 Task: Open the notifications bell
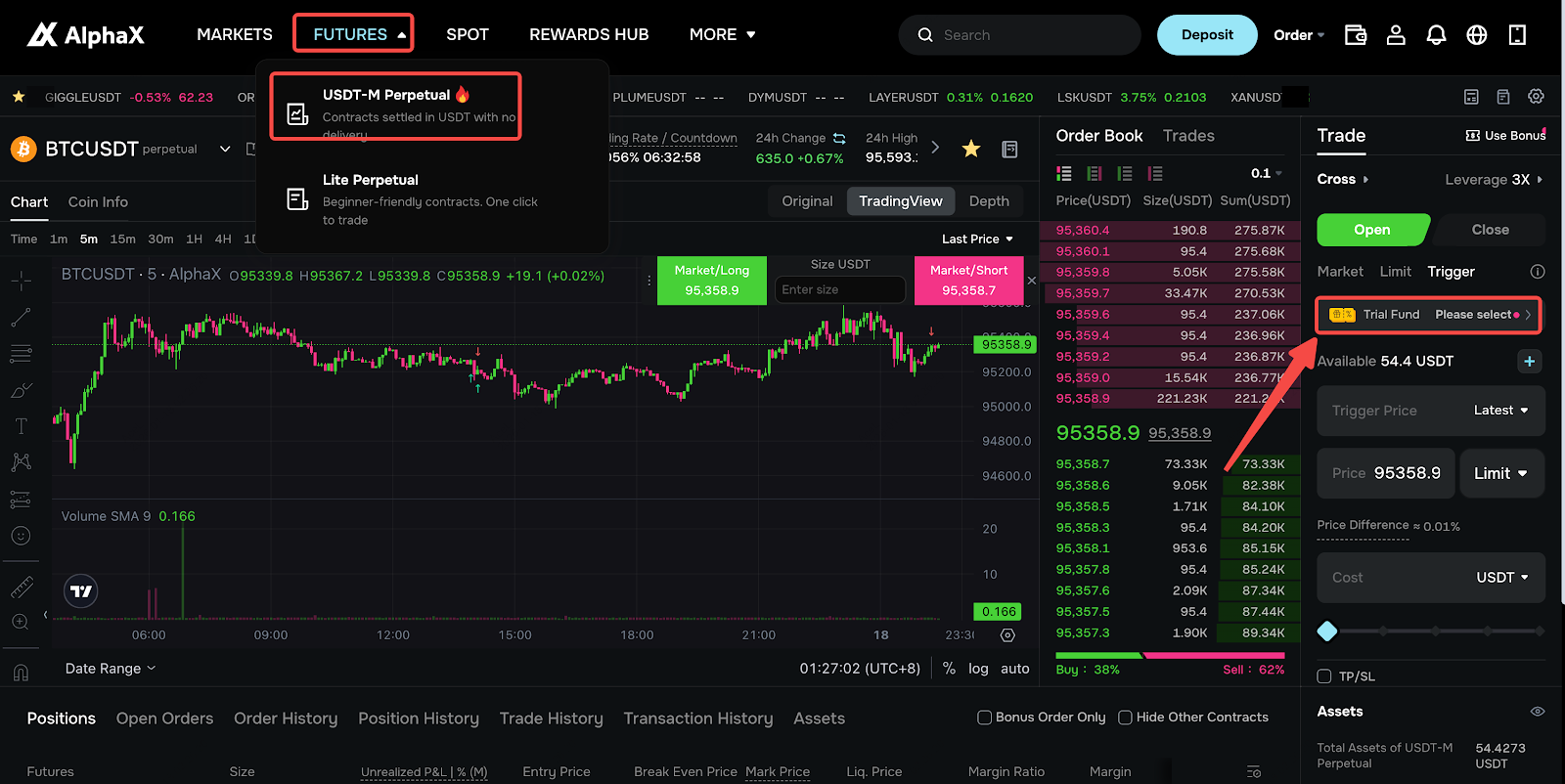pos(1436,35)
